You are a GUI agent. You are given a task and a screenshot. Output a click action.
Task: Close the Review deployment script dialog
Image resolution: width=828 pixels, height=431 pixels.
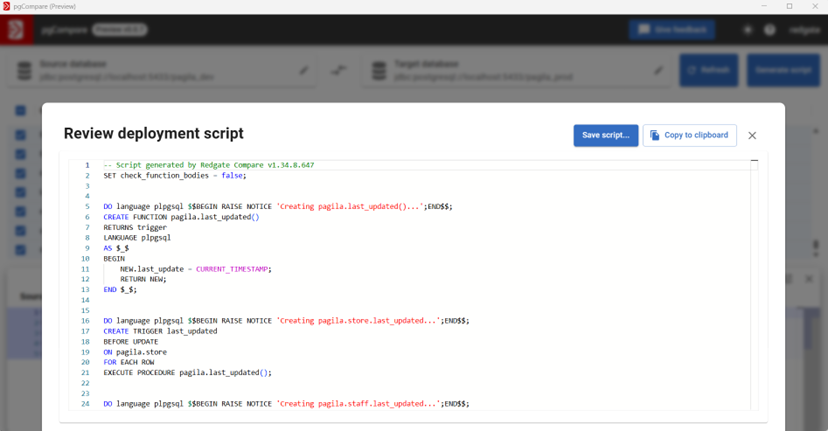[x=752, y=136]
